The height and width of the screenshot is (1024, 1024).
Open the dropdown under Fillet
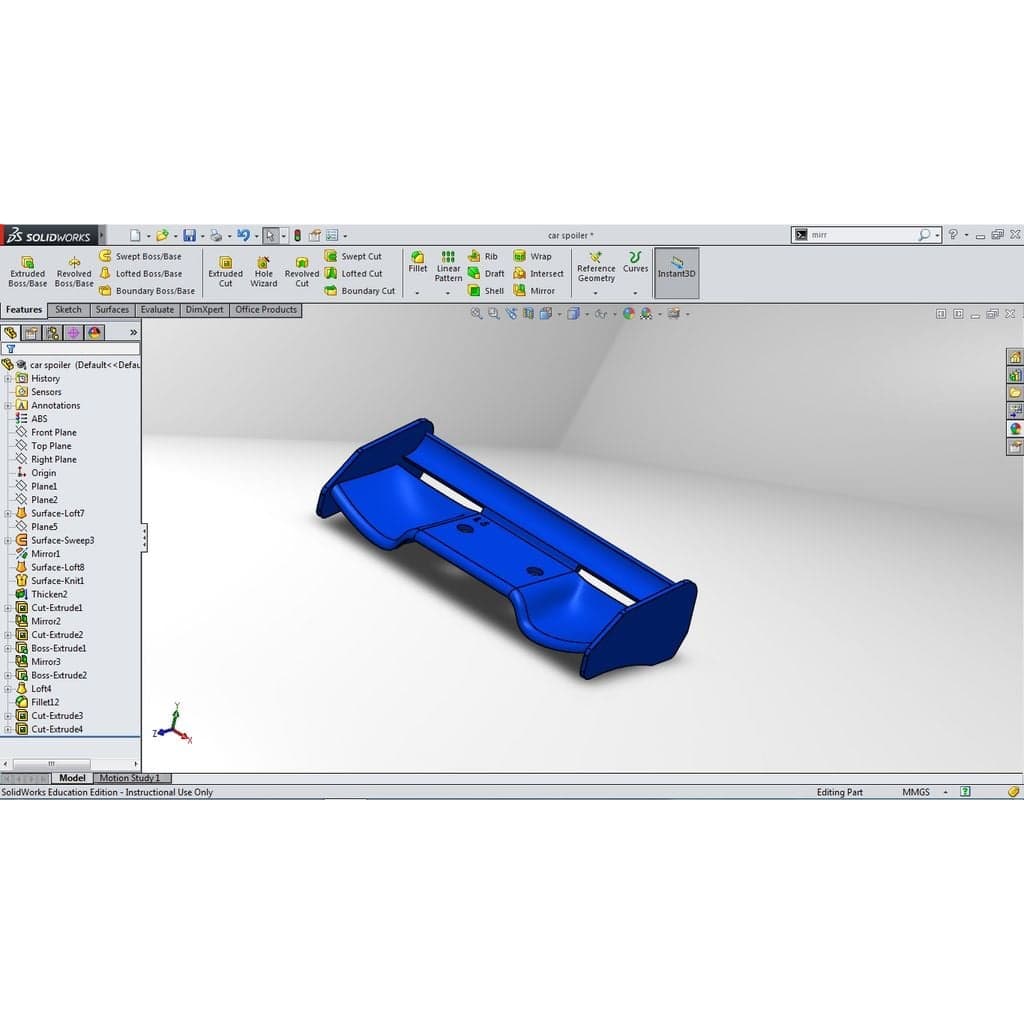(417, 293)
